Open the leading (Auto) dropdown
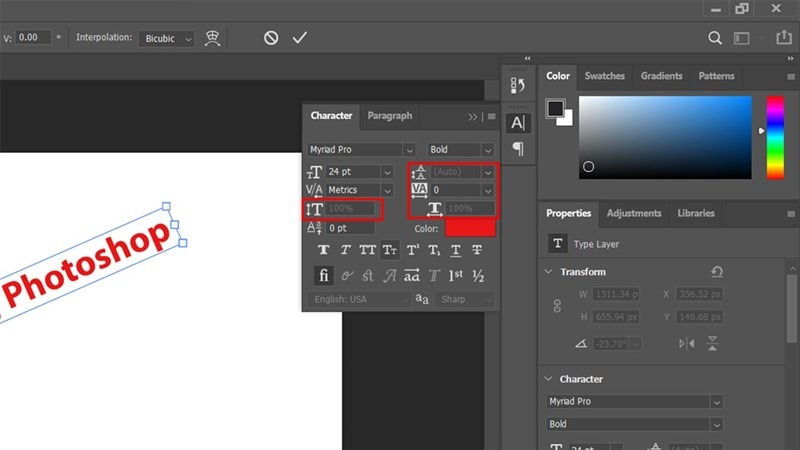800x450 pixels. point(488,172)
